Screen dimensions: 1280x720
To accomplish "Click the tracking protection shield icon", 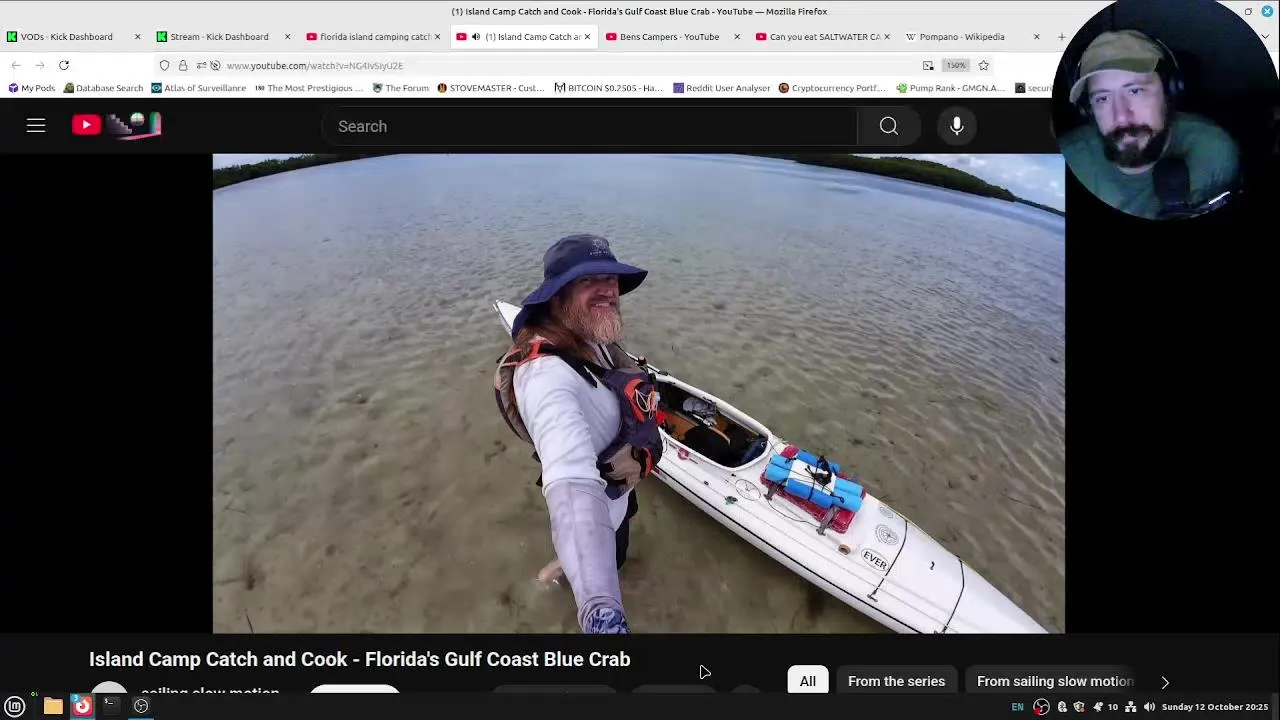I will click(164, 65).
